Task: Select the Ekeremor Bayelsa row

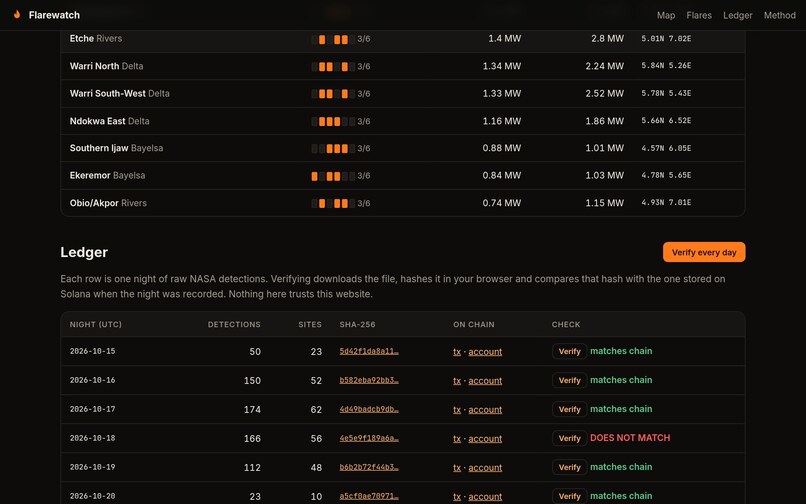Action: (x=402, y=175)
